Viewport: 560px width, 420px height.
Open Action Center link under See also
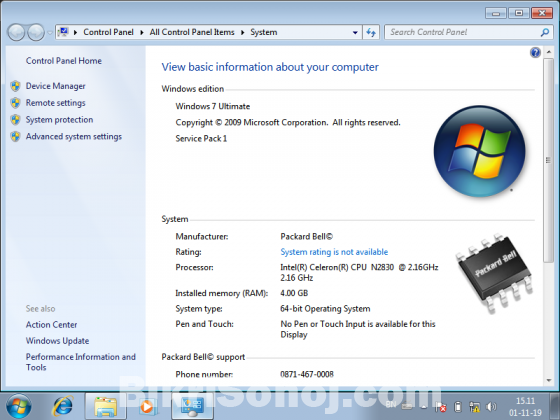click(51, 325)
